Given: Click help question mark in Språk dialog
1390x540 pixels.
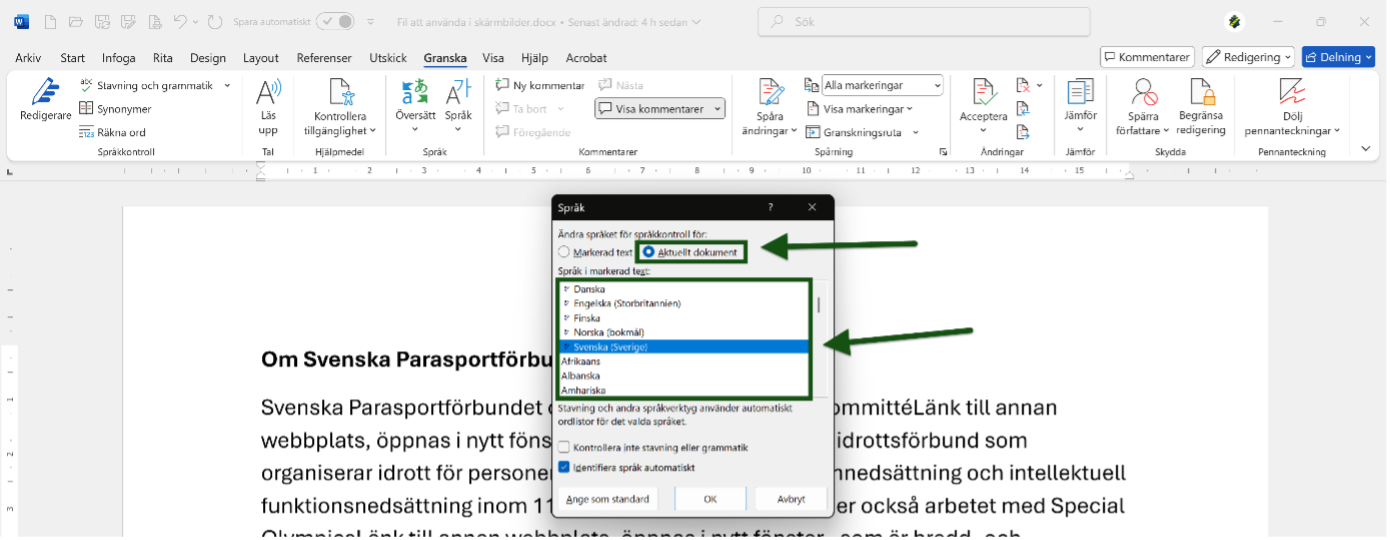Looking at the screenshot, I should (x=770, y=208).
